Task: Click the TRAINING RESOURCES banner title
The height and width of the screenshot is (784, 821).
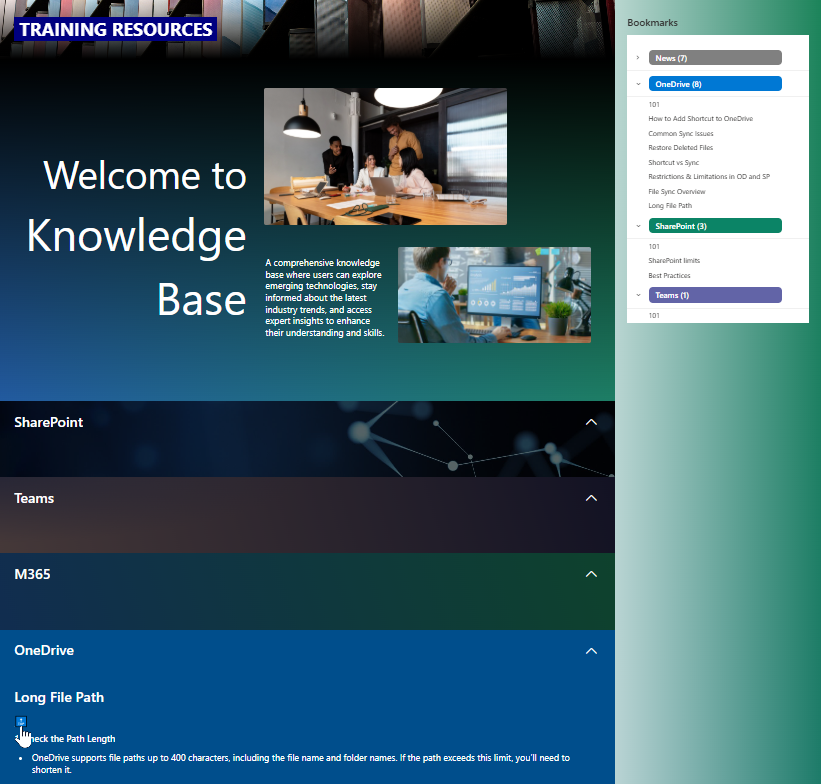Action: (x=116, y=29)
